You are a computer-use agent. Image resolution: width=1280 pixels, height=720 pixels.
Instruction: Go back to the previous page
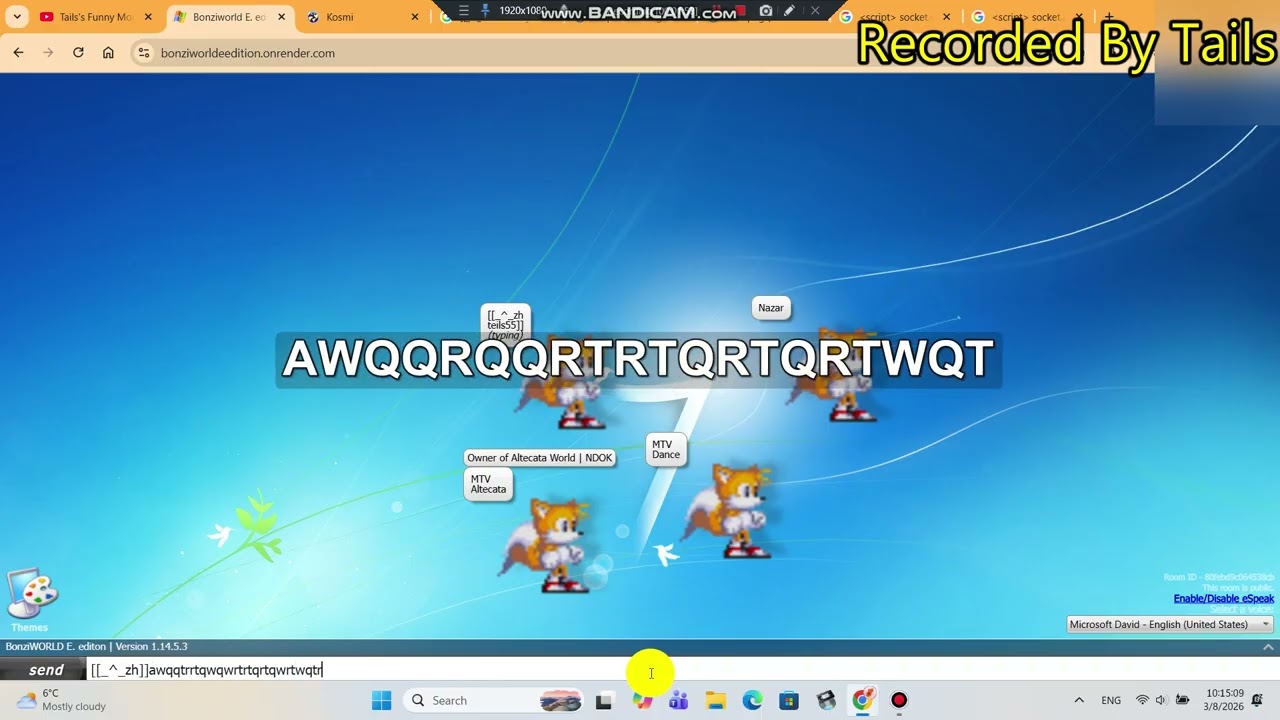pos(18,53)
